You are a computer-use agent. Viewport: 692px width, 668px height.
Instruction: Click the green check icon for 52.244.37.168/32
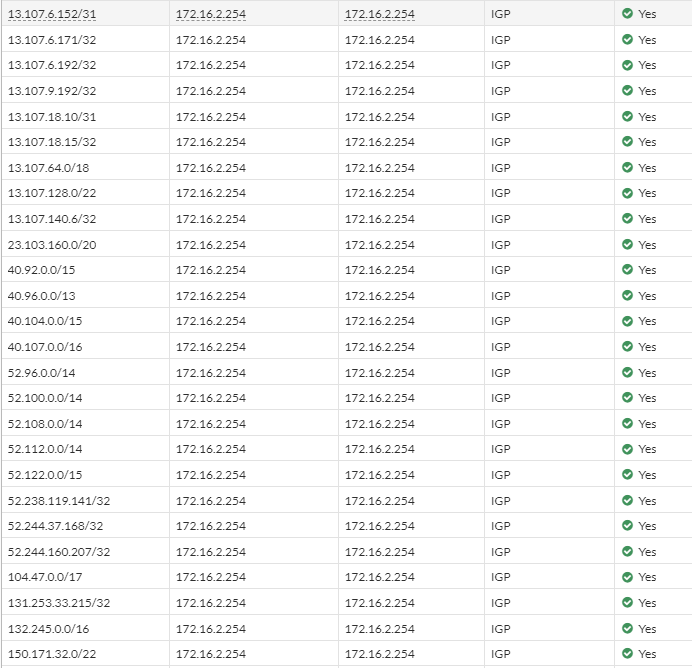627,526
